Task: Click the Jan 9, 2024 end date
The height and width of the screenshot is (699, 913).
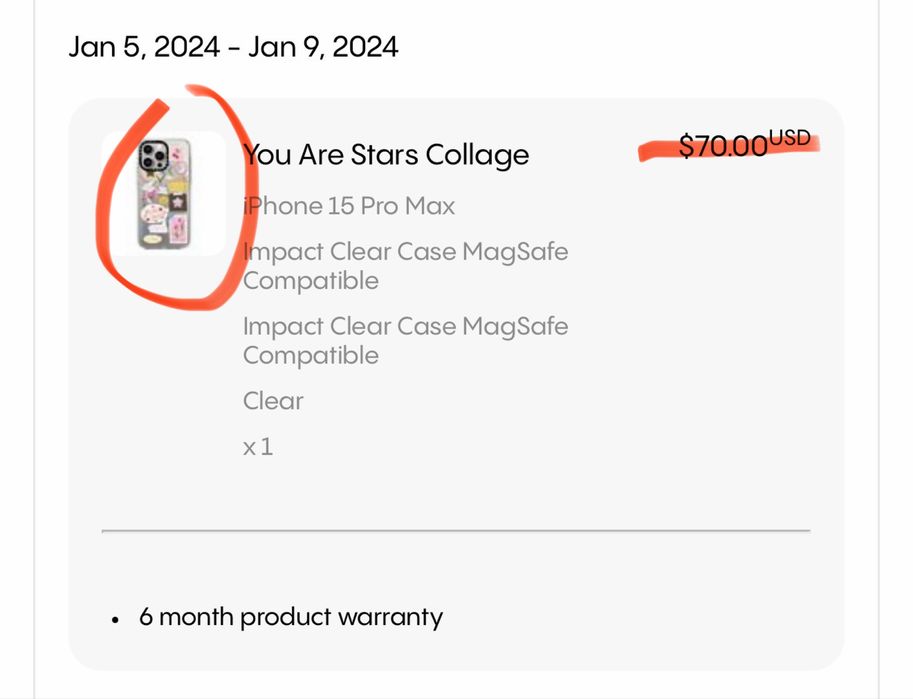Action: pos(323,47)
